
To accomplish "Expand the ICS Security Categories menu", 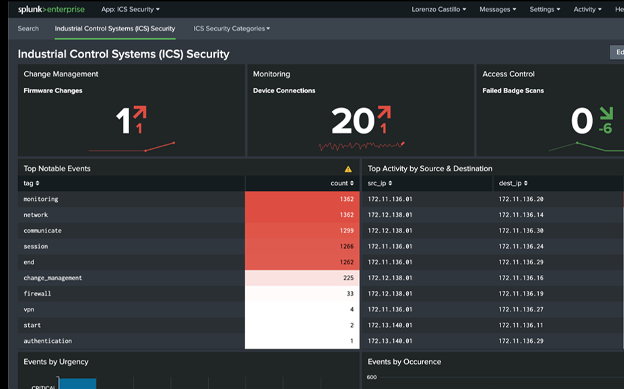I will [232, 29].
